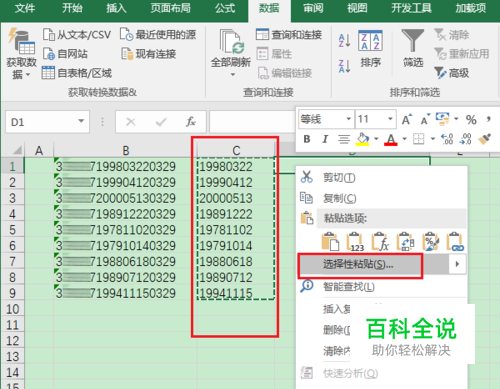
Task: Select Copy (复制) from context menu
Action: click(381, 198)
